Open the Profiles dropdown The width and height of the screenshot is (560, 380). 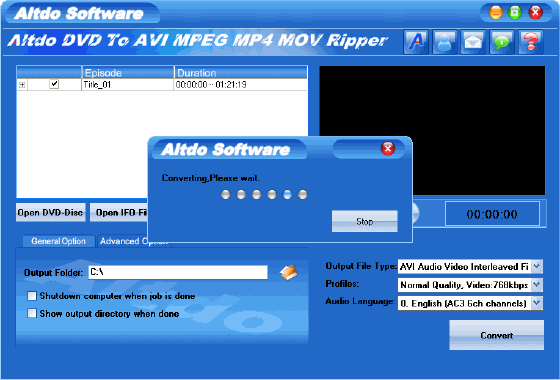click(x=537, y=285)
